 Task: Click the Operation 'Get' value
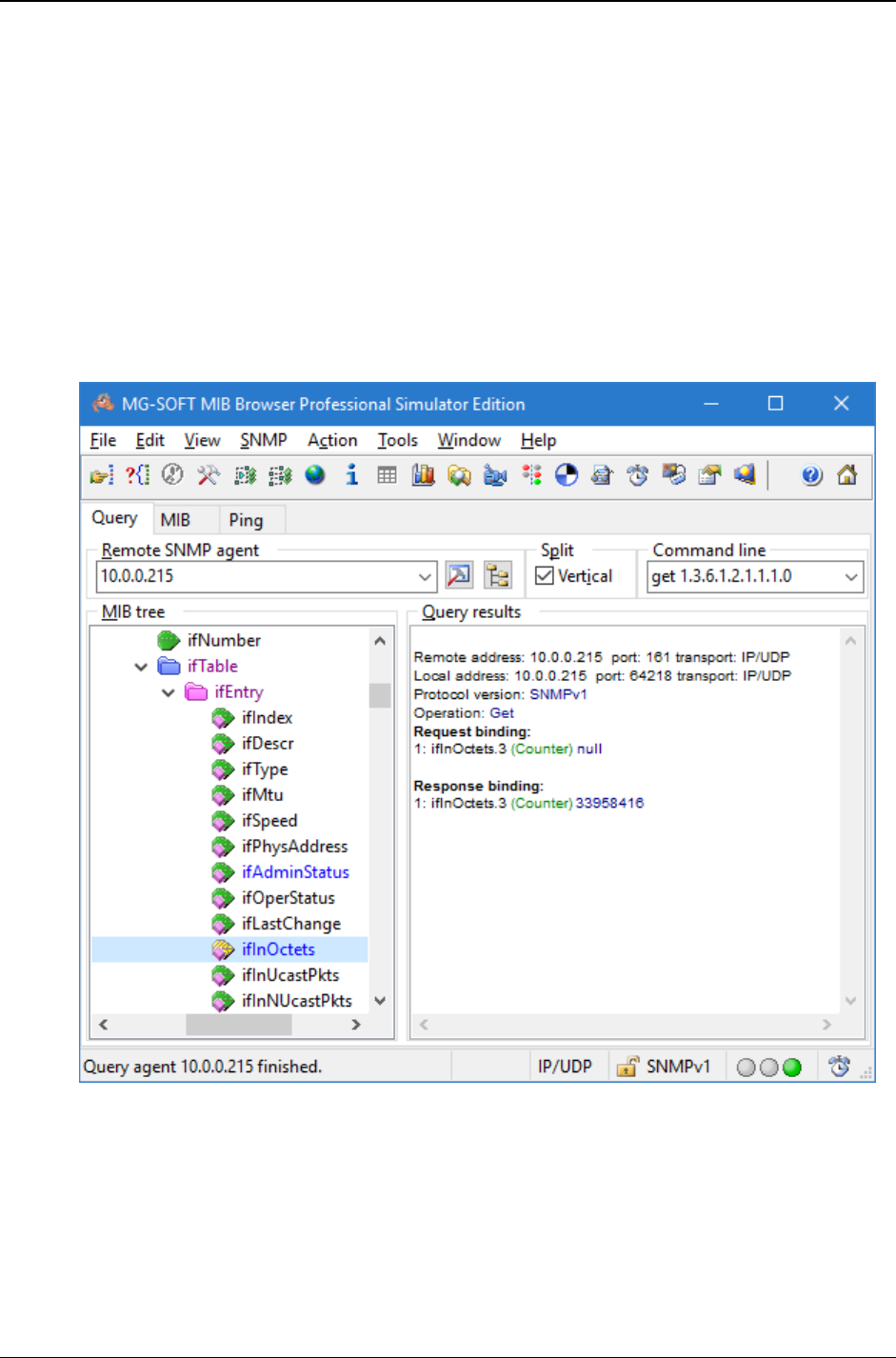pos(502,712)
